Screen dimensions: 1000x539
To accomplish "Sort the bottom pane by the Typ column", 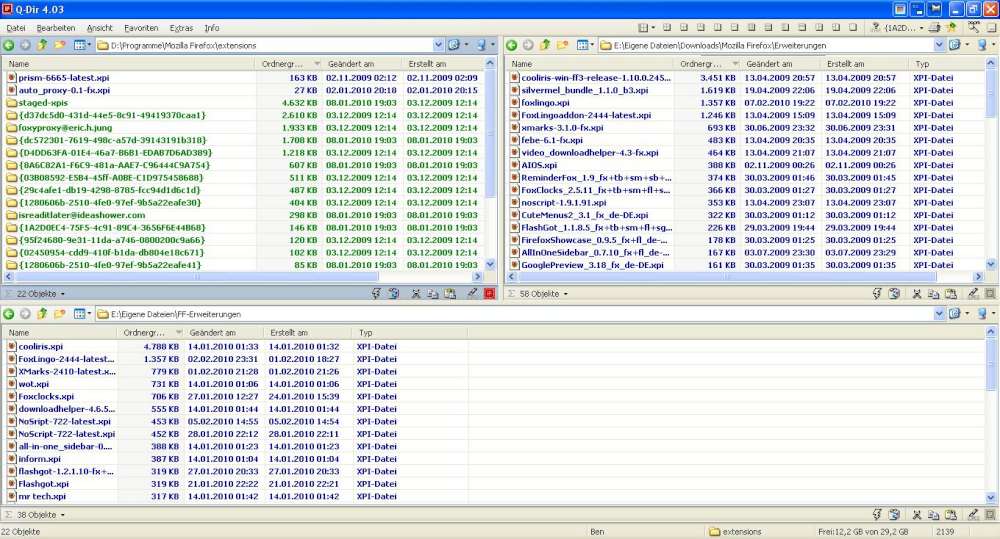I will [x=365, y=332].
